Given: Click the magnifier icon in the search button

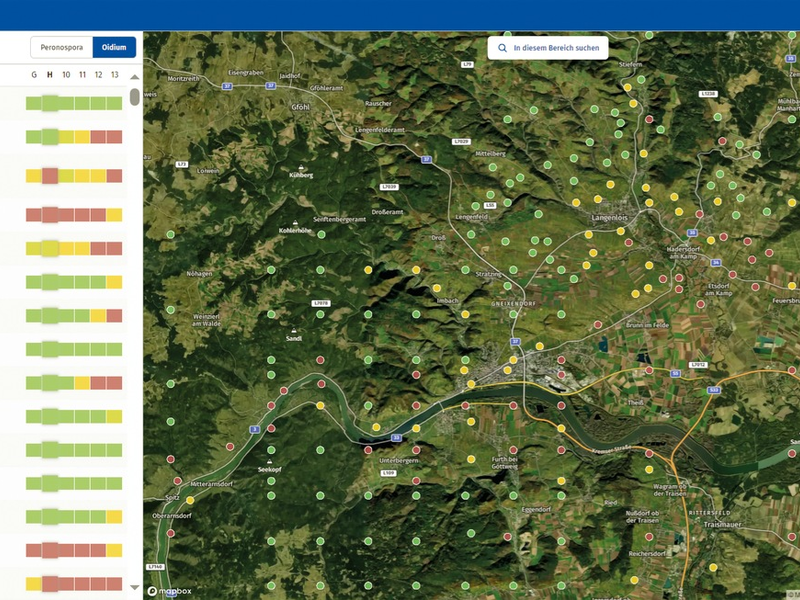Looking at the screenshot, I should click(502, 47).
